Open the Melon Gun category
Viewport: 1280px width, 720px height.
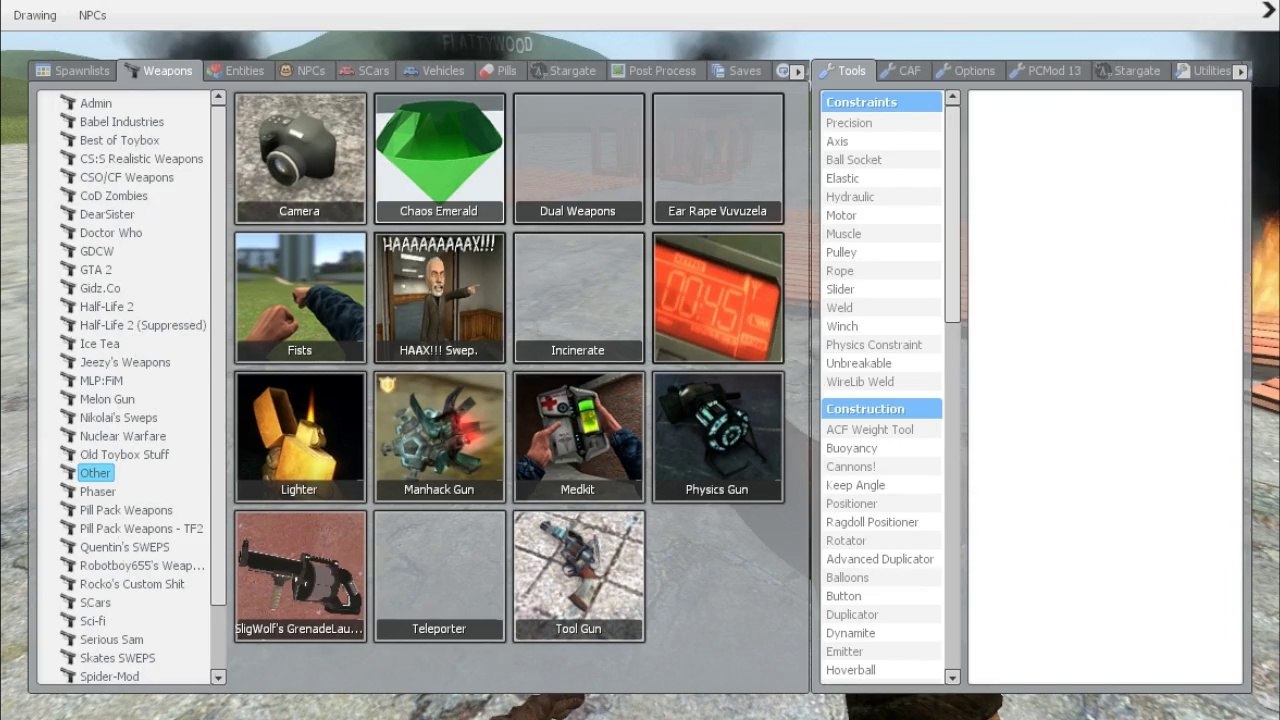[x=107, y=399]
